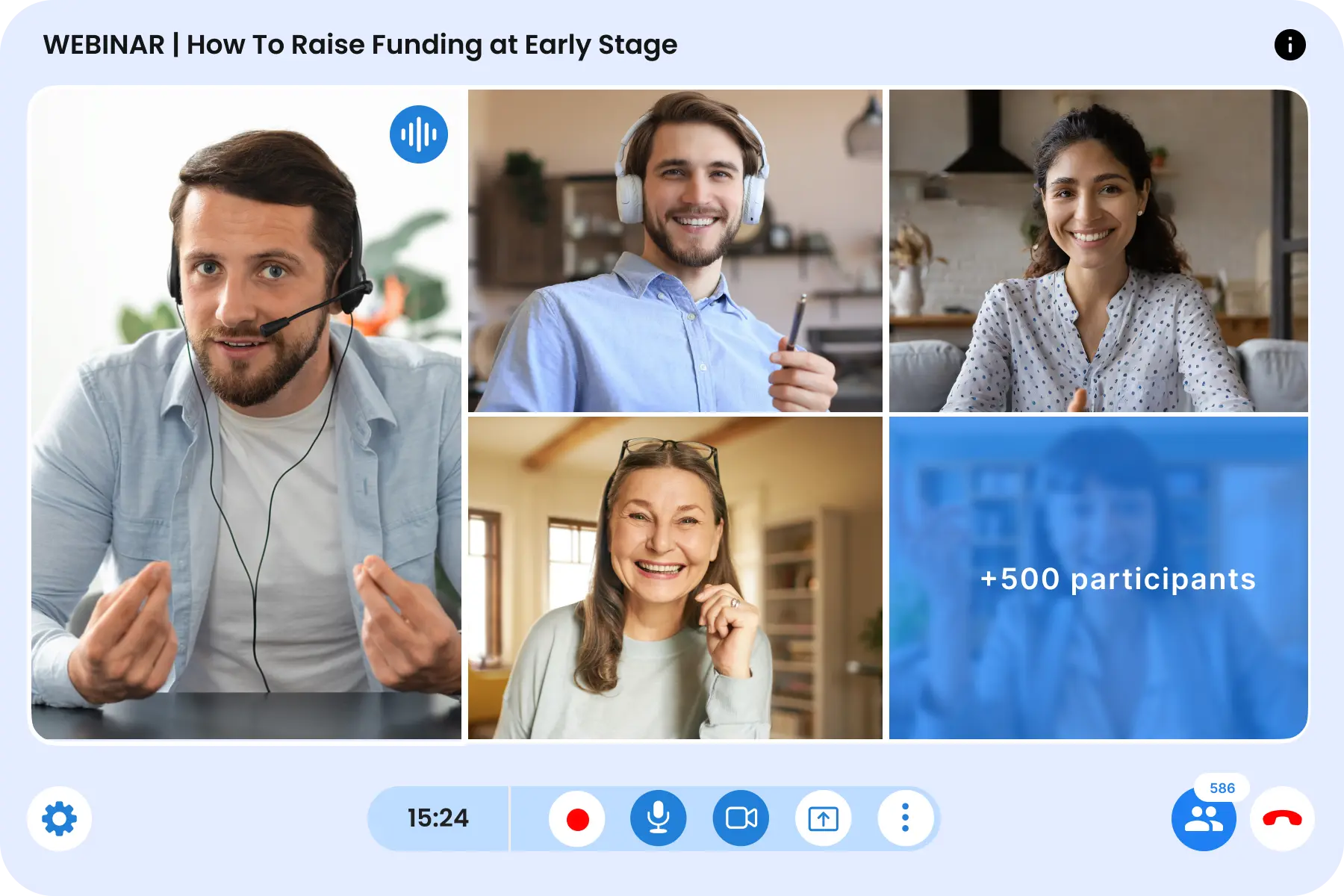Expand the +500 participants tile

1098,578
